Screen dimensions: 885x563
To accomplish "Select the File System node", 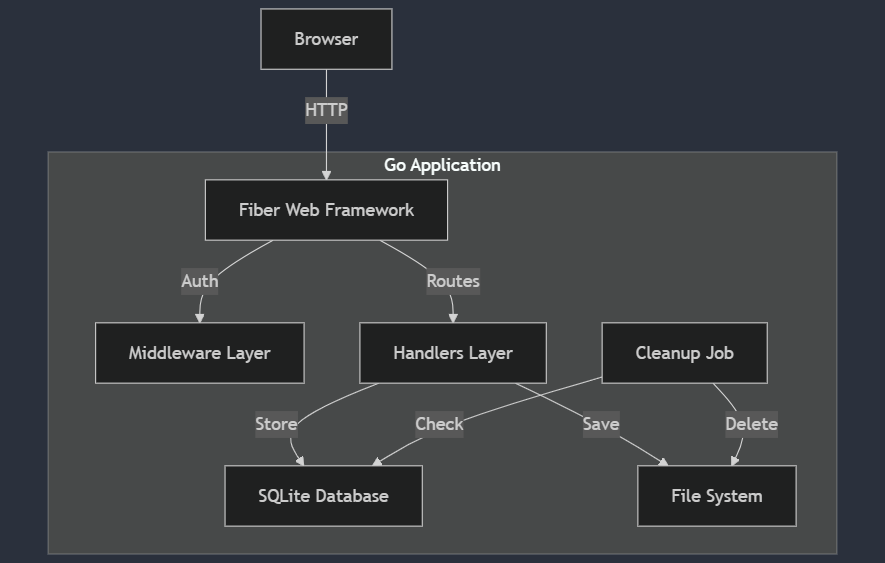I will 717,496.
